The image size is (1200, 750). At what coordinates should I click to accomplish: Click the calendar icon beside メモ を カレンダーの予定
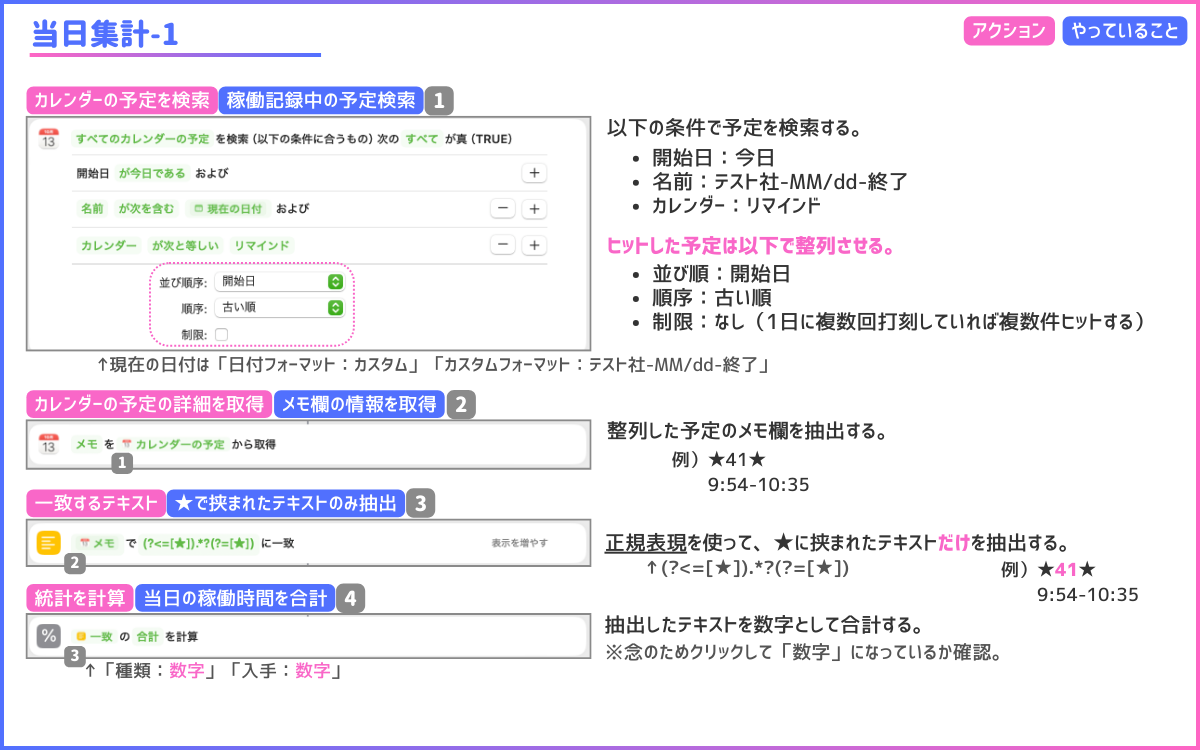point(49,444)
